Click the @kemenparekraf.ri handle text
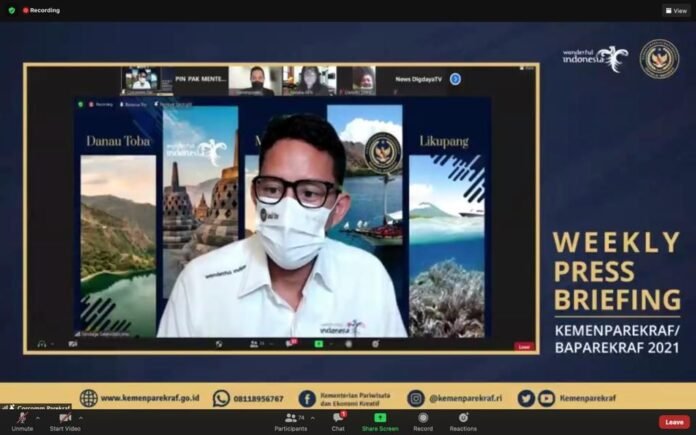Screen dimensions: 696x435 click(x=466, y=399)
